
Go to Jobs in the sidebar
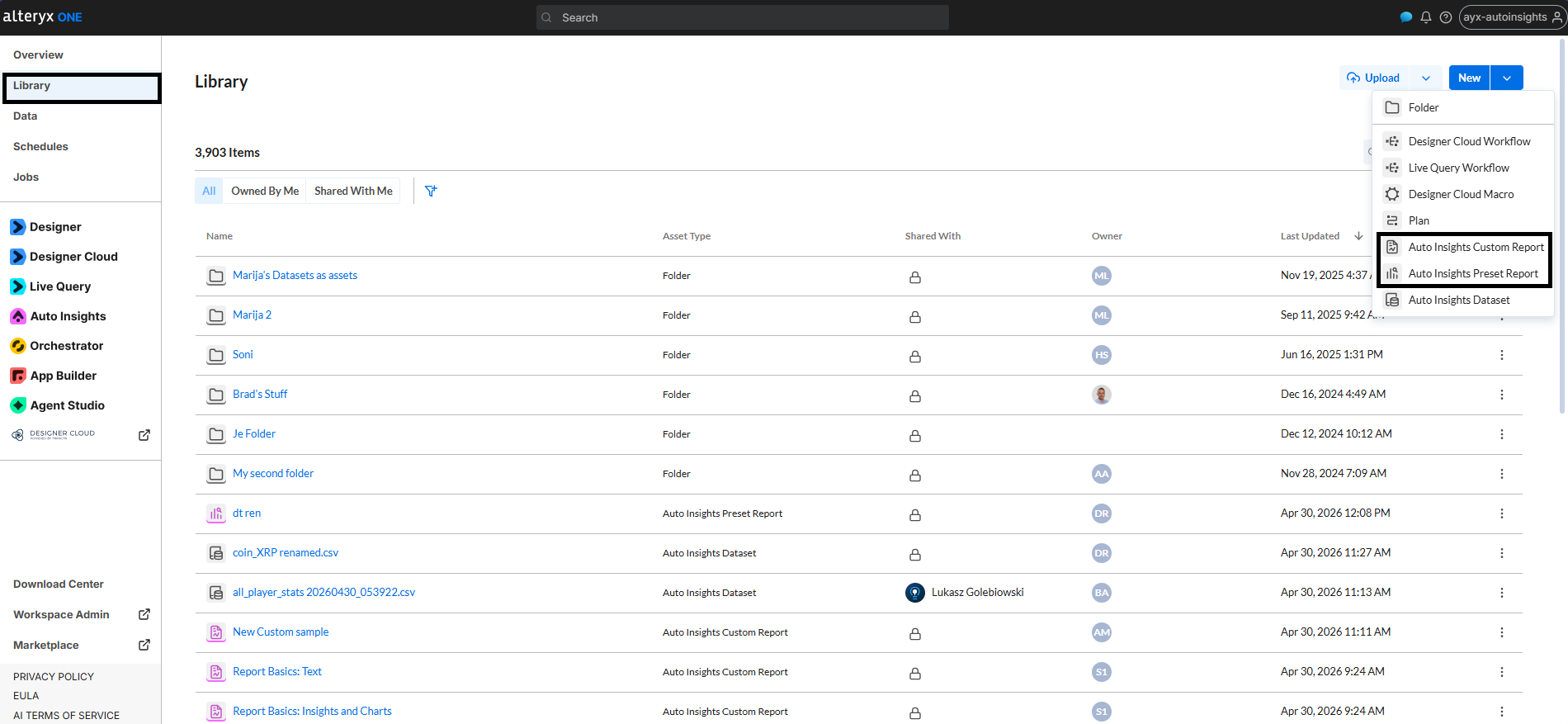click(x=26, y=177)
